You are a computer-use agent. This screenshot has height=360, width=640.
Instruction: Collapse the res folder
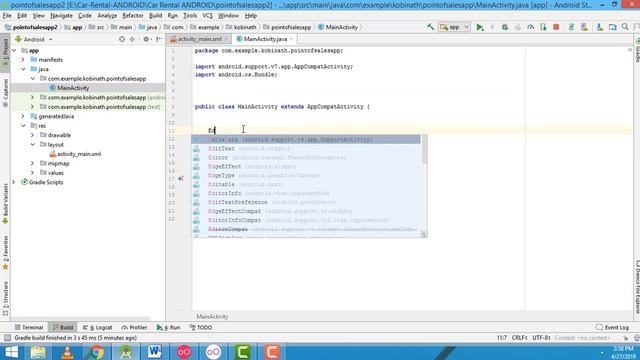23,126
